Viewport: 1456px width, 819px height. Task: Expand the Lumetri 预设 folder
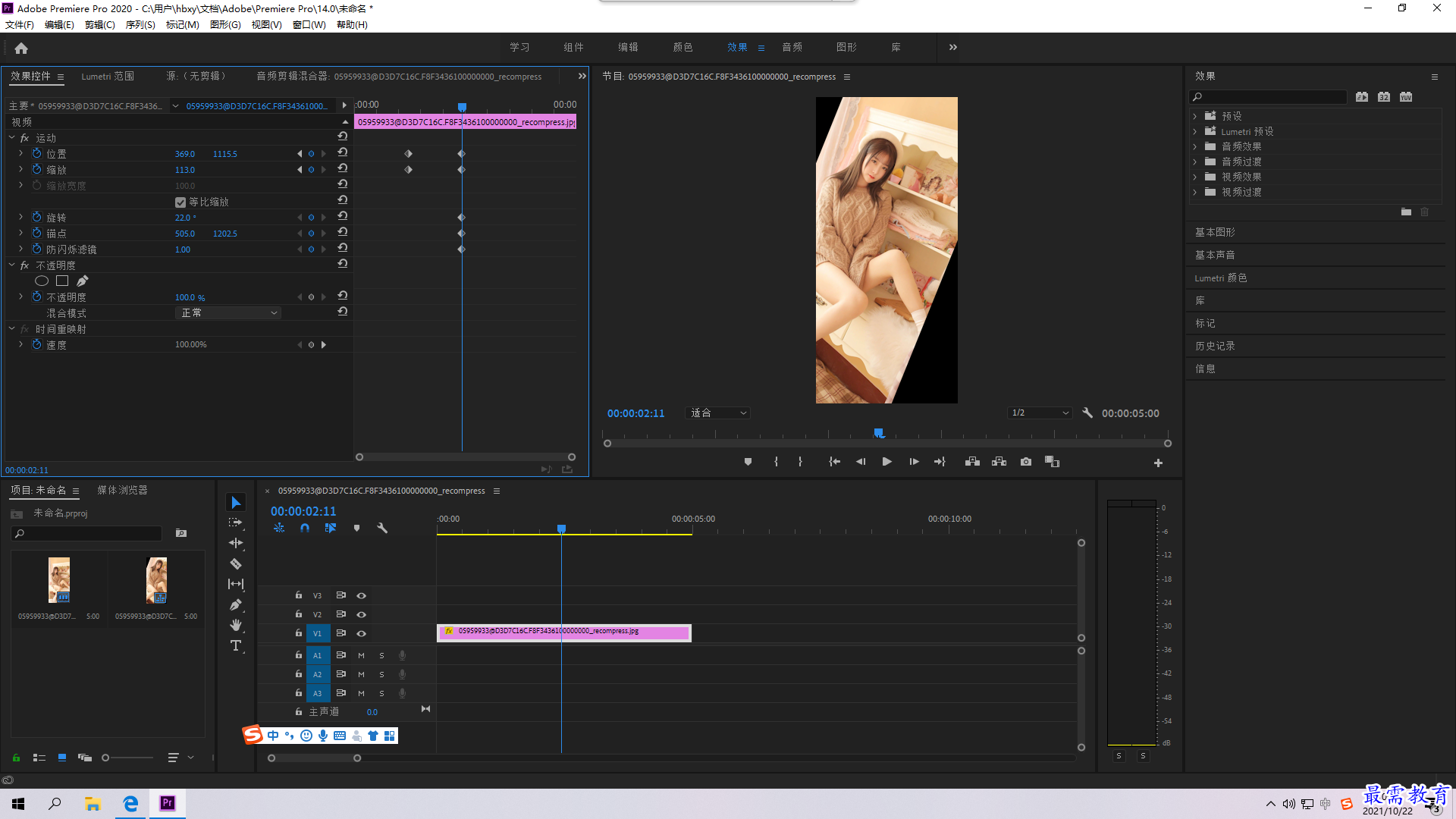(x=1195, y=131)
